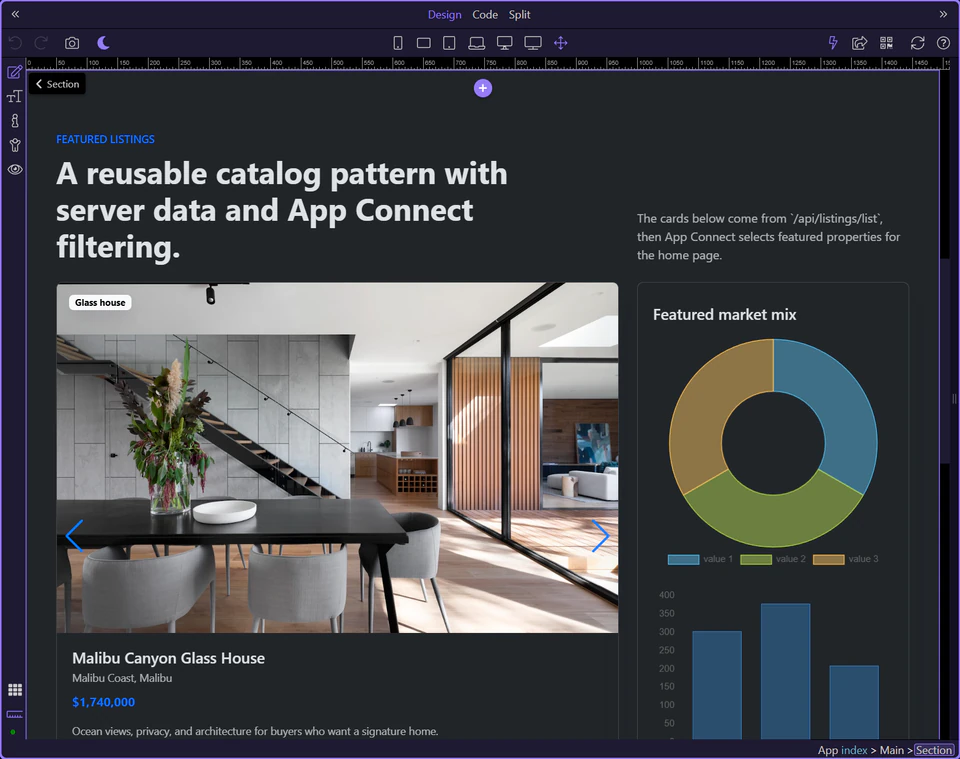
Task: Switch to Split view tab
Action: (519, 15)
